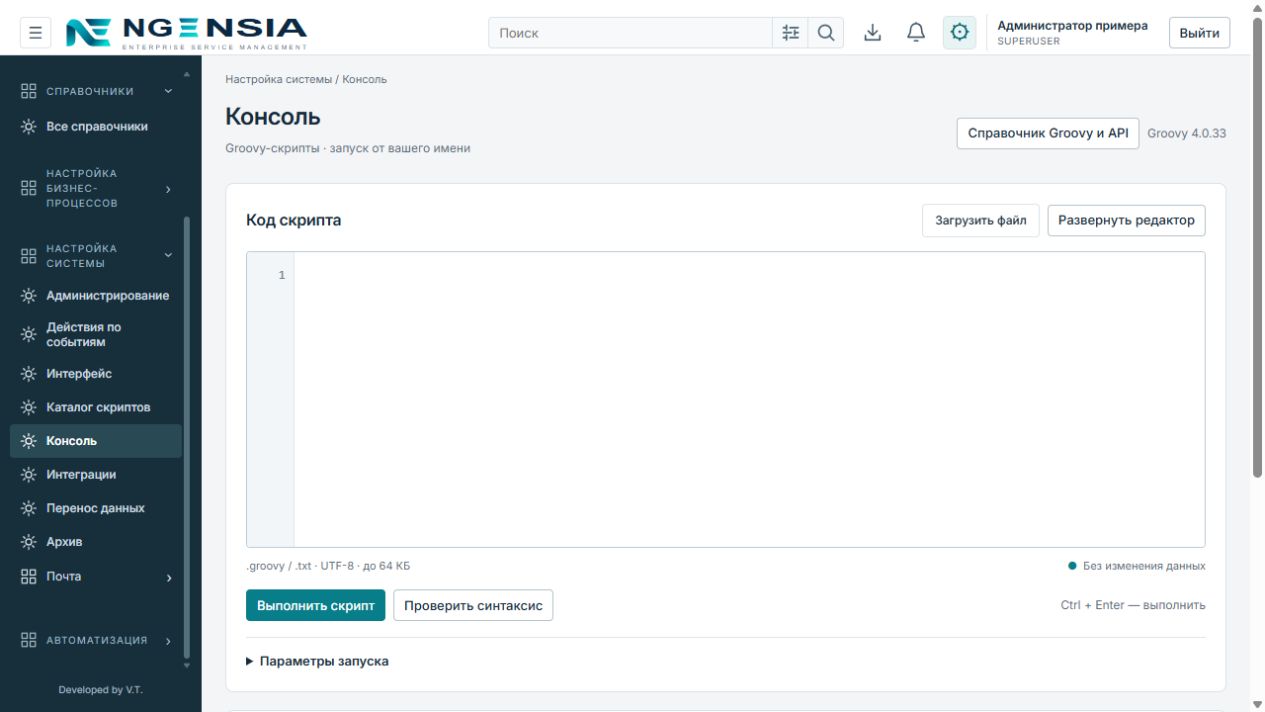Click line number 1 in editor gutter
The image size is (1265, 712).
pos(282,275)
